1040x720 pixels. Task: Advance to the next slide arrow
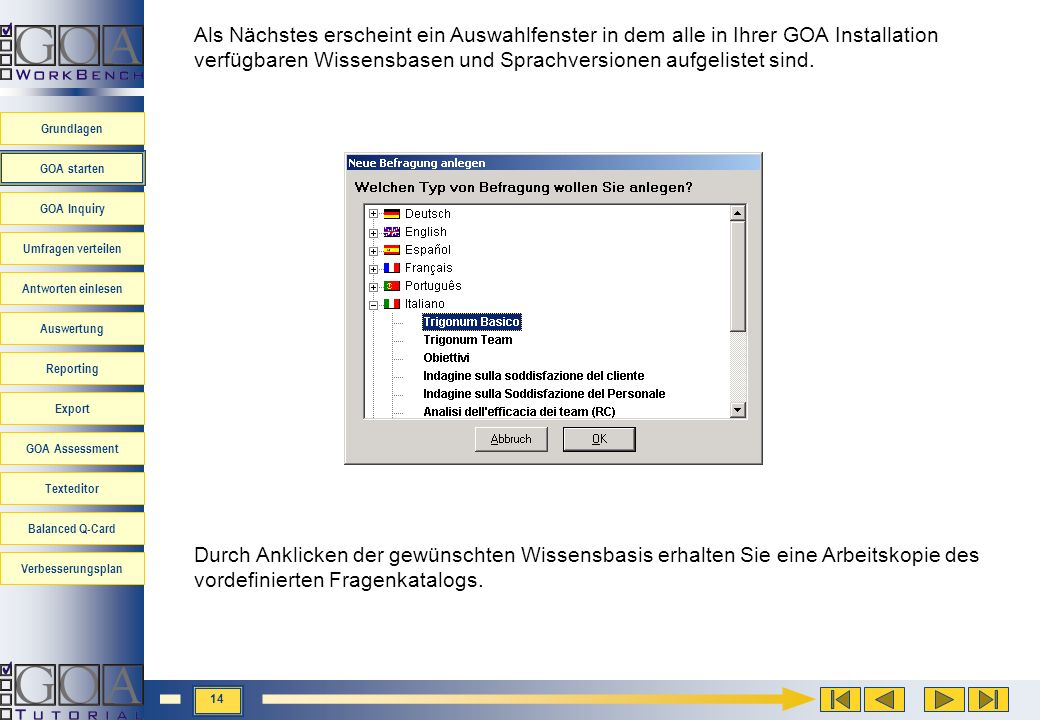click(944, 699)
